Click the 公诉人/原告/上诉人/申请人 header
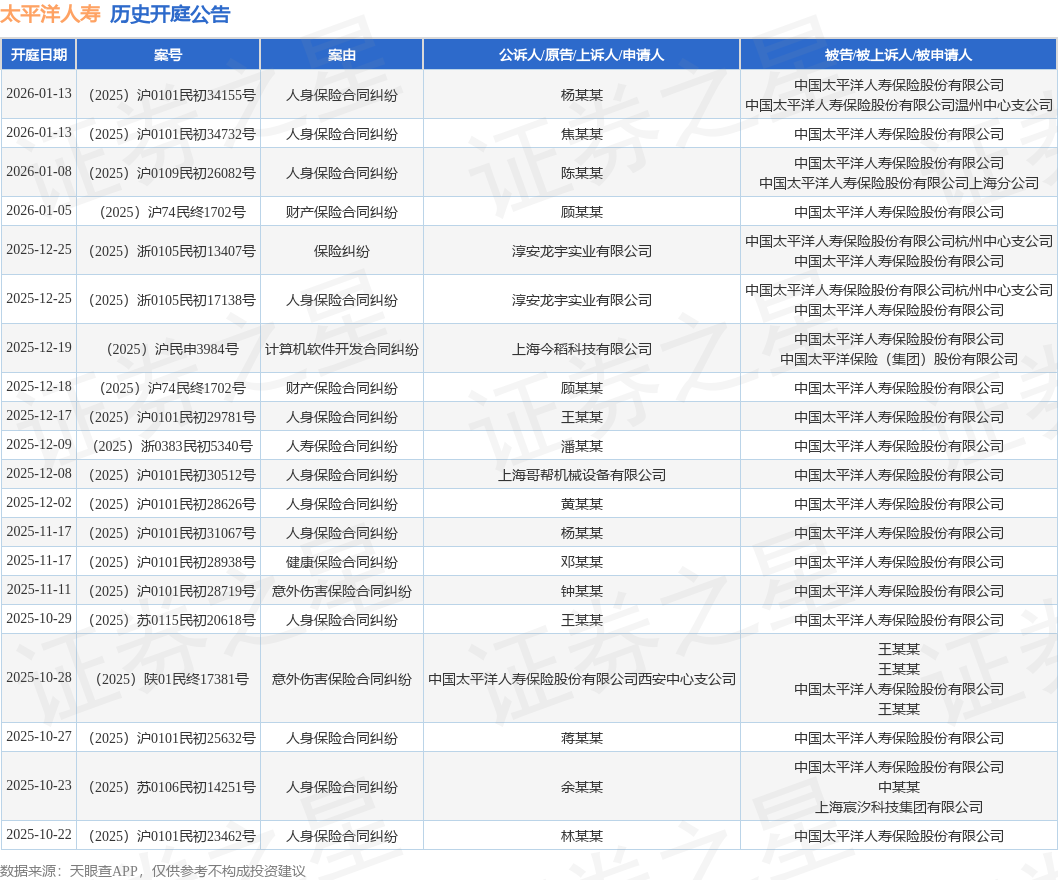 (582, 55)
